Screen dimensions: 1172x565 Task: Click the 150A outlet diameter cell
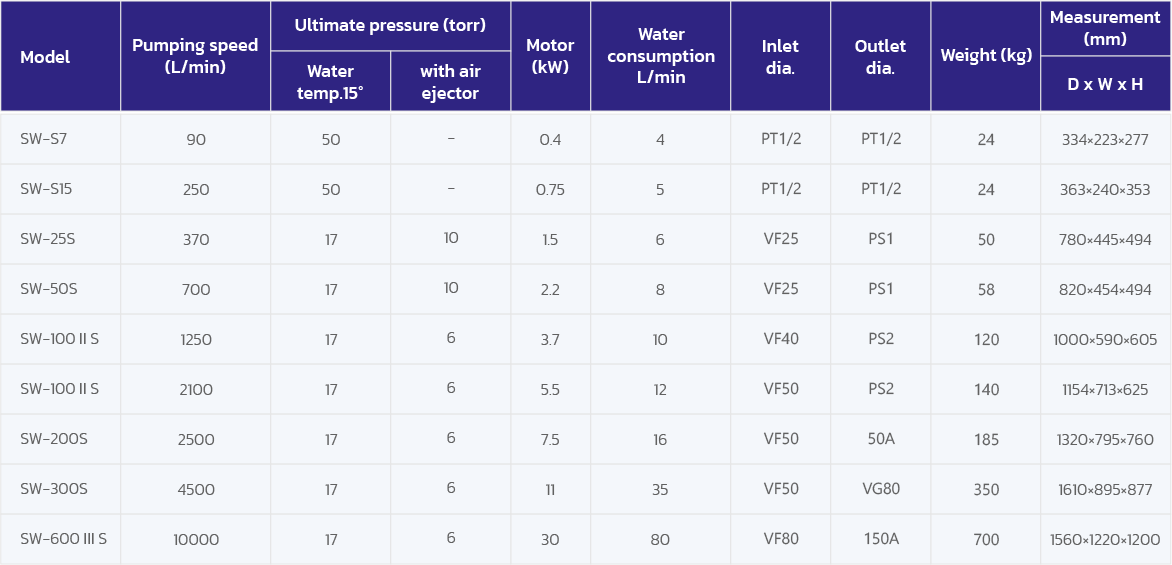(x=881, y=539)
